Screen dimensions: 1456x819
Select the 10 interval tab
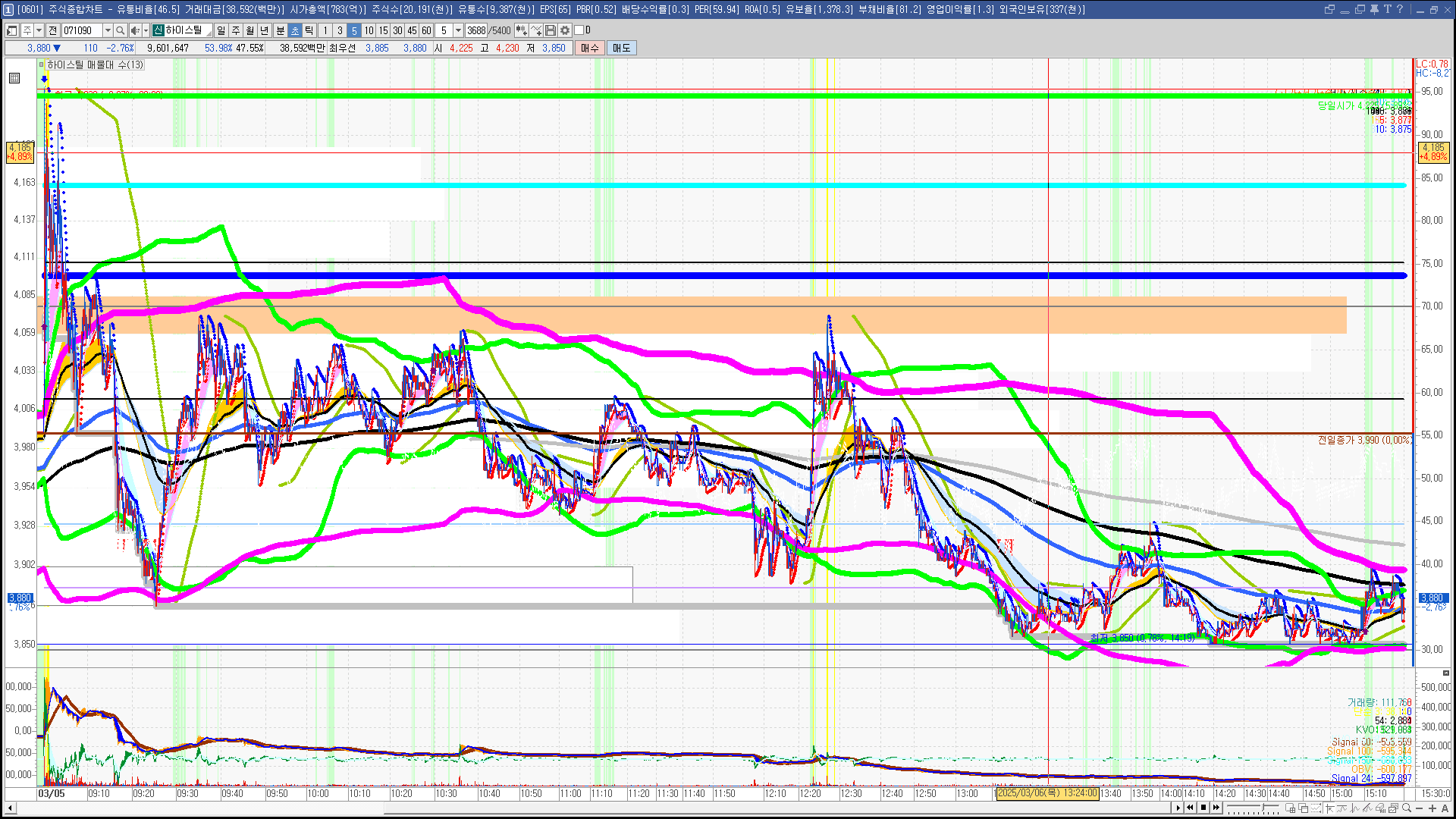click(x=369, y=30)
